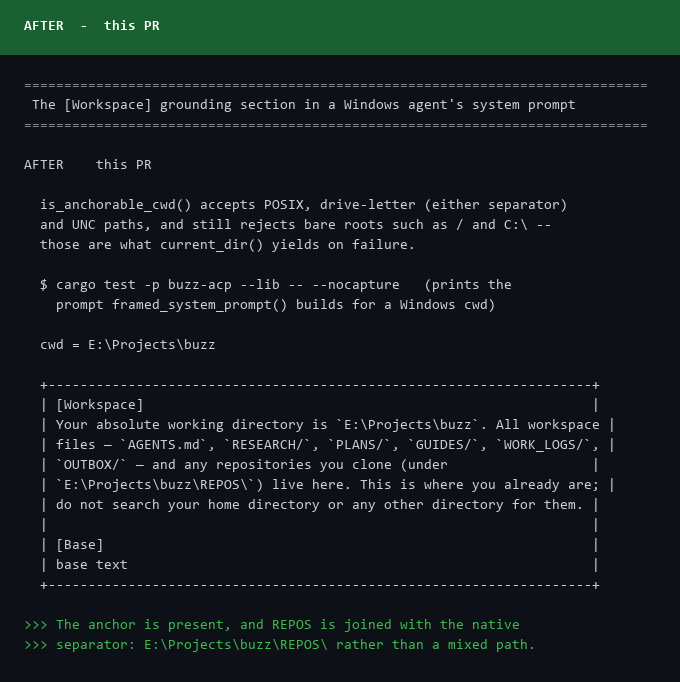
Task: Click the title line about Workspace grounding section
Action: coord(304,105)
